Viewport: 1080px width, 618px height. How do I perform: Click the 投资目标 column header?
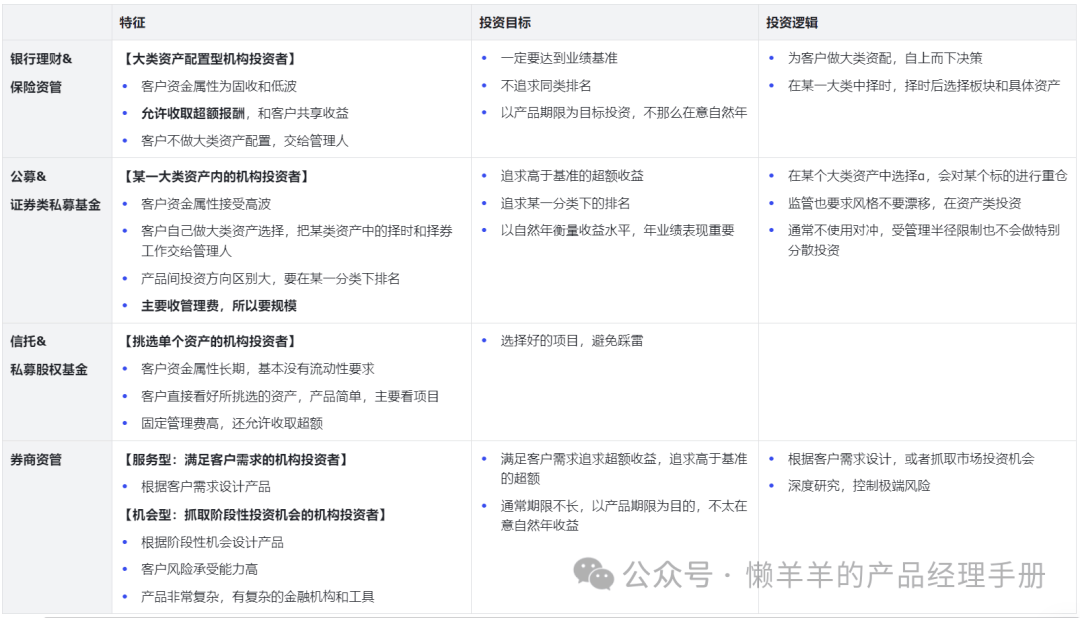click(505, 22)
